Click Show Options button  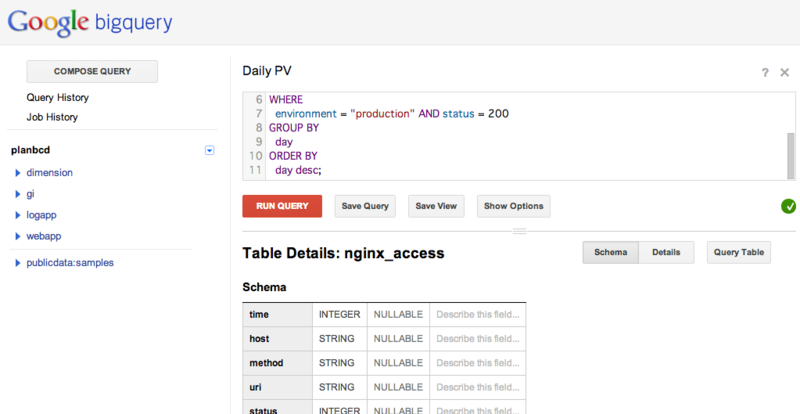click(514, 206)
